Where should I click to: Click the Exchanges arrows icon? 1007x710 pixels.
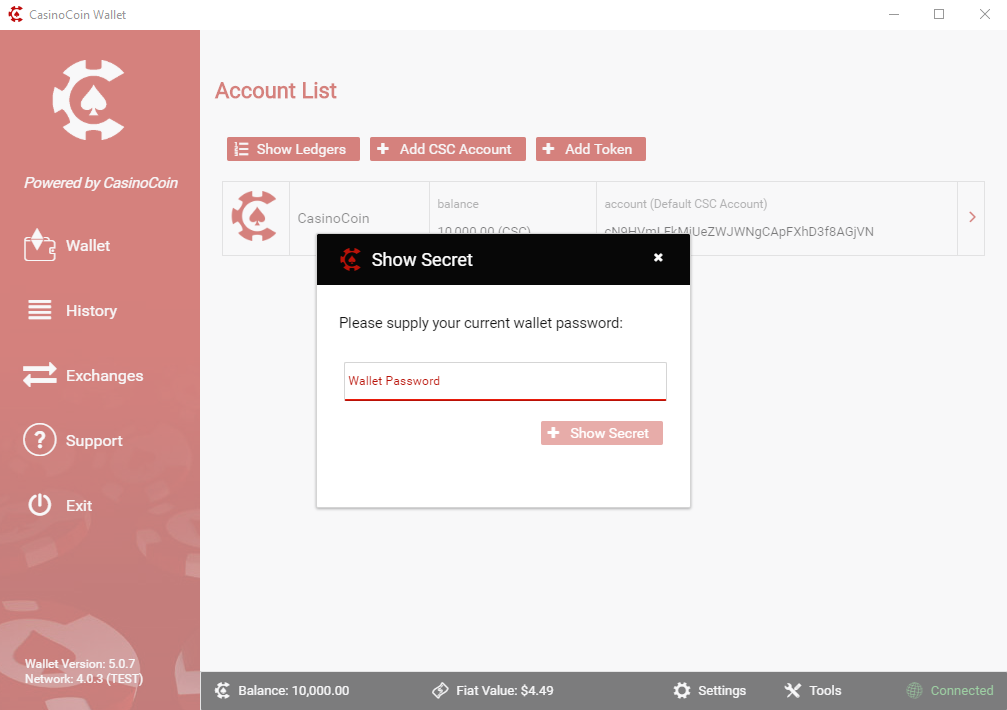(40, 375)
